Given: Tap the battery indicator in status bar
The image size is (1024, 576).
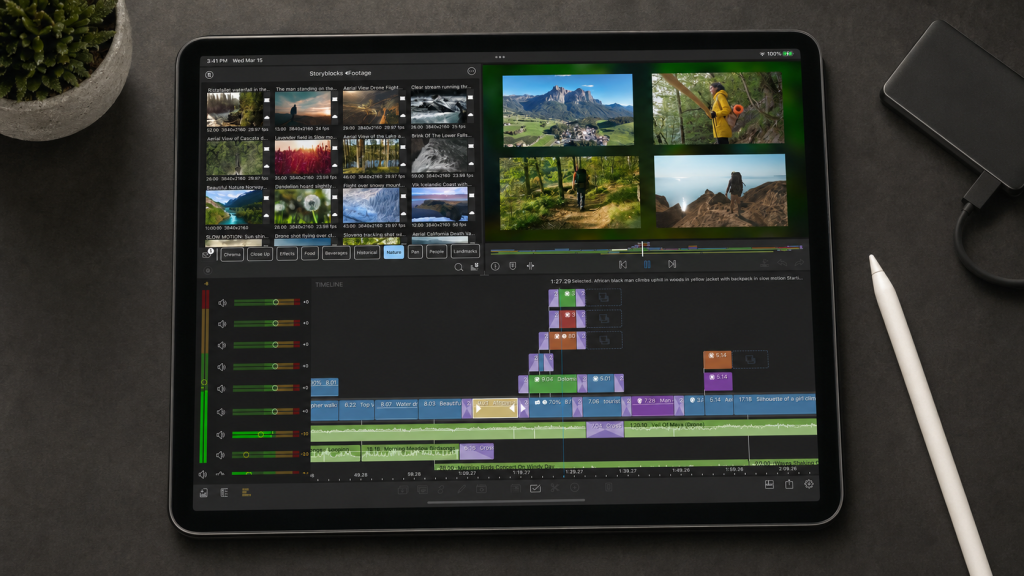Looking at the screenshot, I should pyautogui.click(x=788, y=54).
